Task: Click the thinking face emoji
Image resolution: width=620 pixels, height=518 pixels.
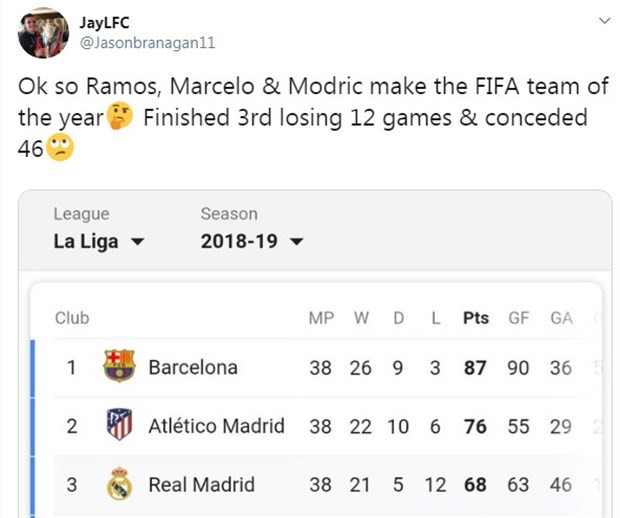Action: coord(121,118)
